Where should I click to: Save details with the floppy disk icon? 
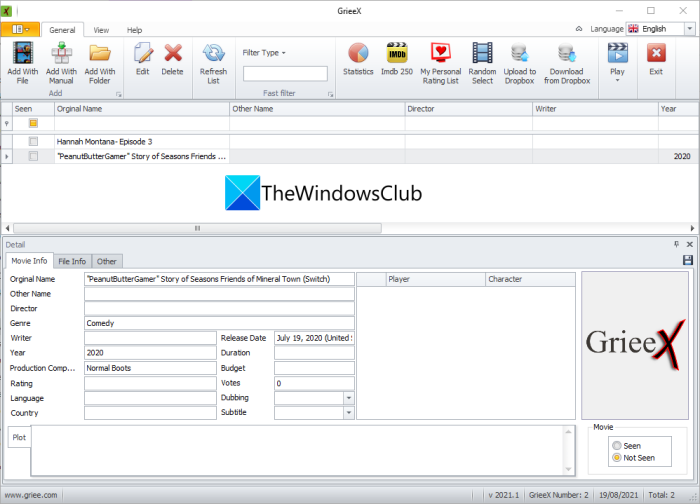pos(688,260)
